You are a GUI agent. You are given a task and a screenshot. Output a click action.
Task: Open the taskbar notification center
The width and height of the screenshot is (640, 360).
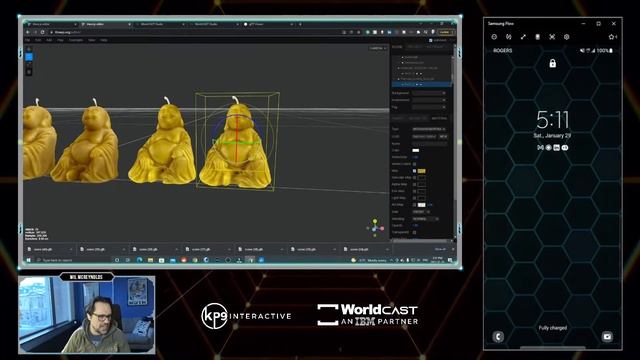pos(451,260)
